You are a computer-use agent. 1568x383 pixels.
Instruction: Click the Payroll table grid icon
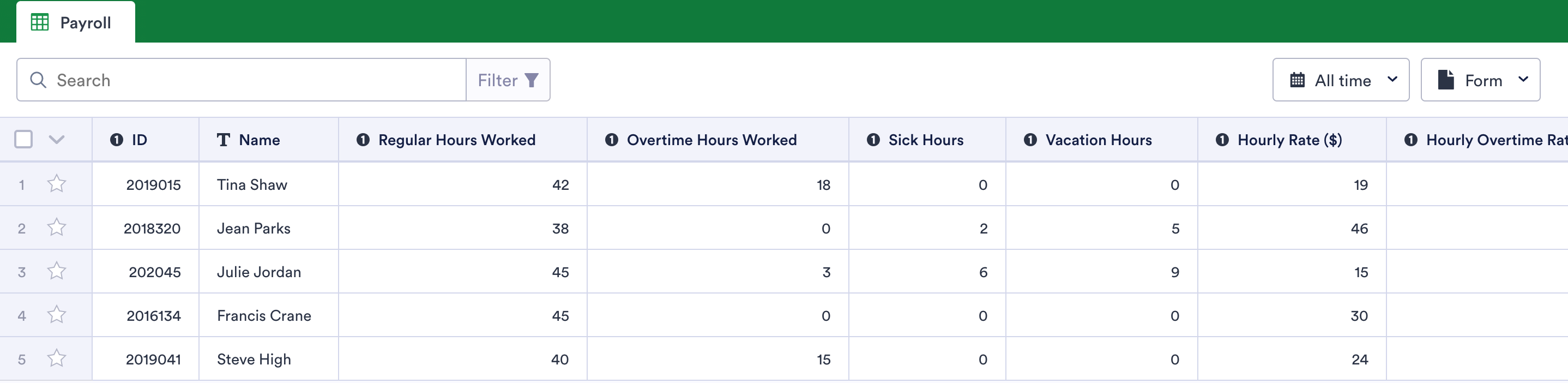pyautogui.click(x=40, y=22)
